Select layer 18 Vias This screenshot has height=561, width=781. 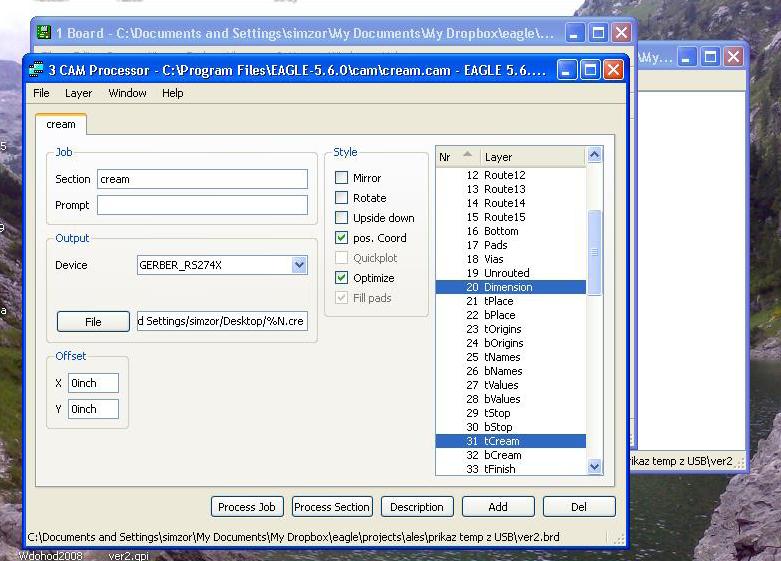(x=511, y=259)
